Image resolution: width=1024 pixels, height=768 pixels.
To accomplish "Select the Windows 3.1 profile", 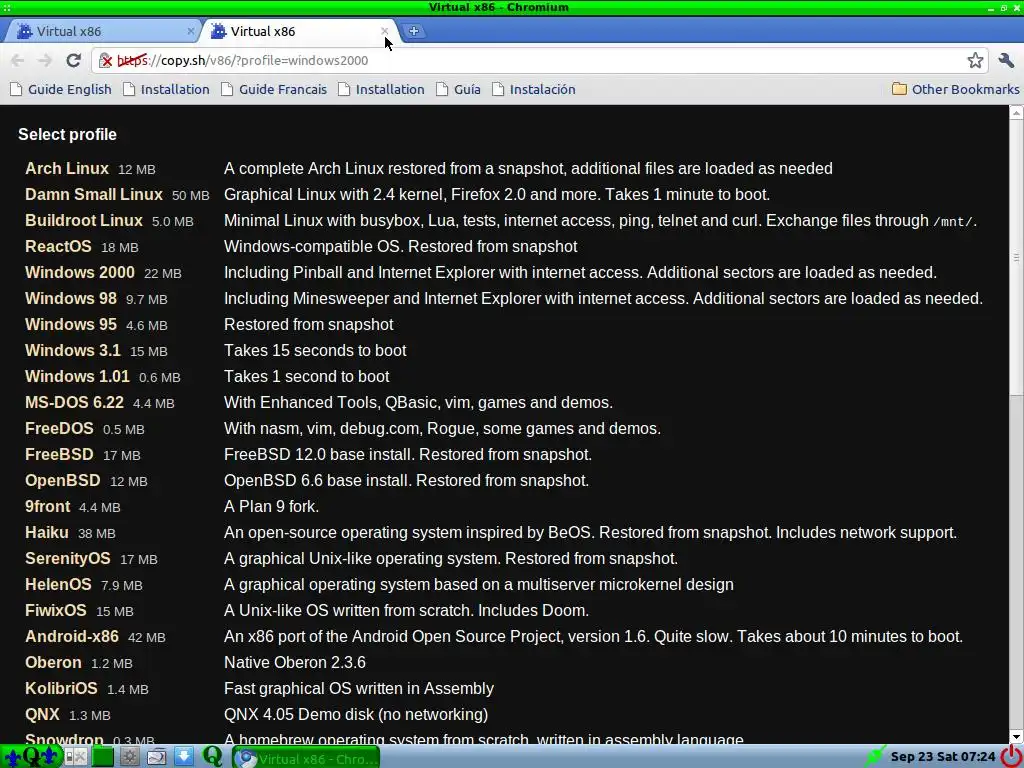I will (x=72, y=350).
